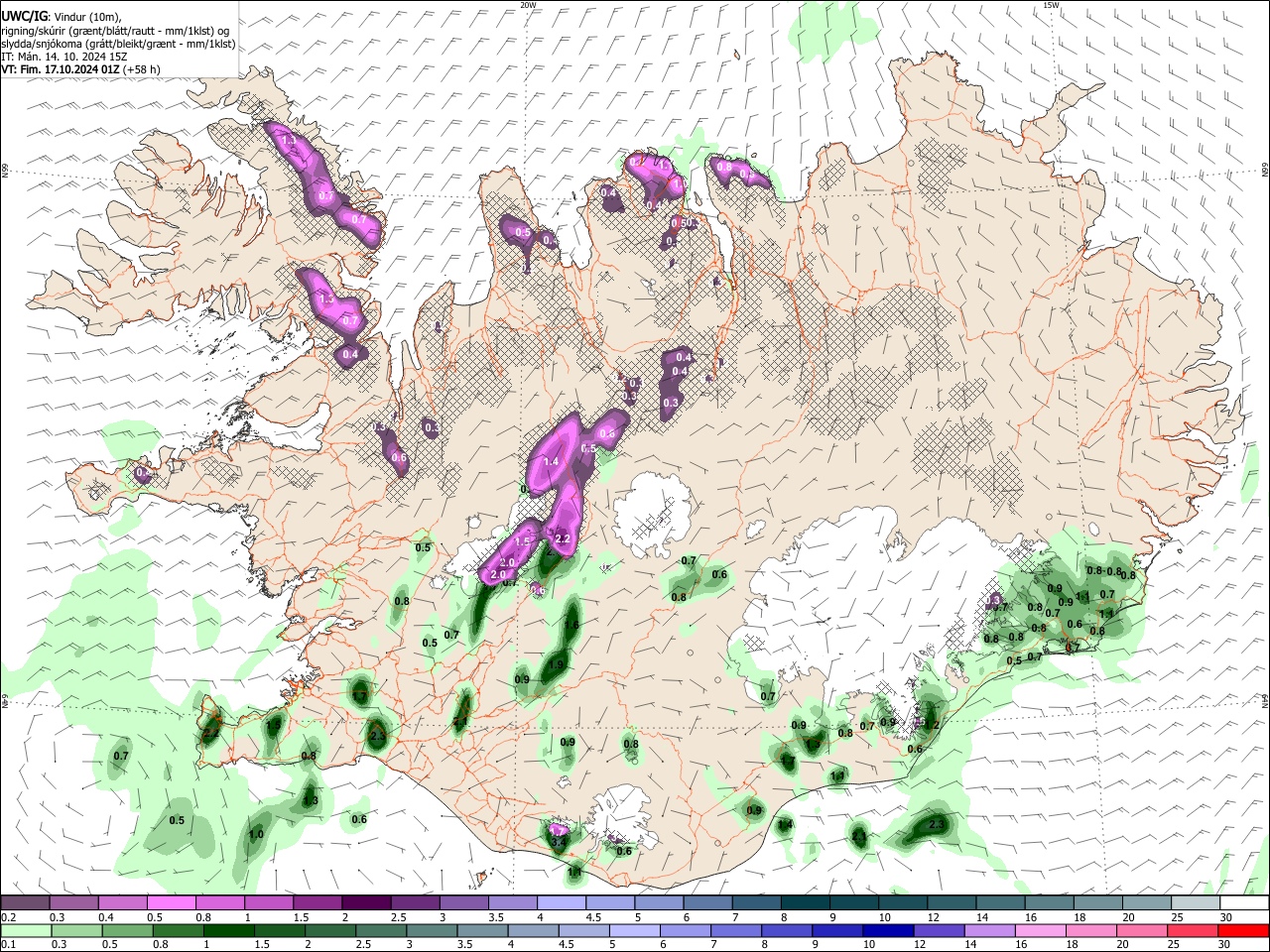Select the snow scale swatch labeled 4.5
1270x952 pixels.
click(610, 902)
